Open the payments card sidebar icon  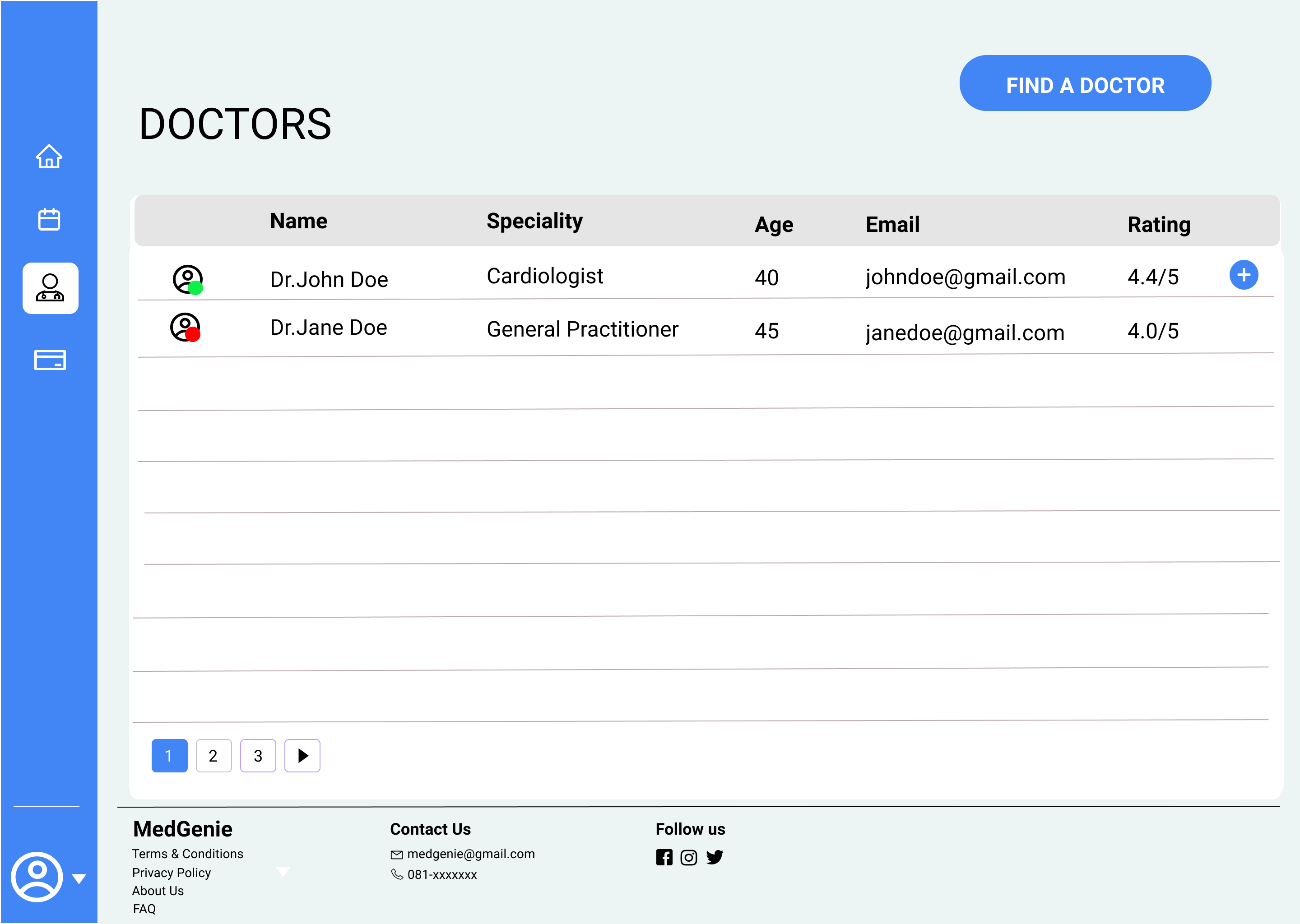(50, 360)
